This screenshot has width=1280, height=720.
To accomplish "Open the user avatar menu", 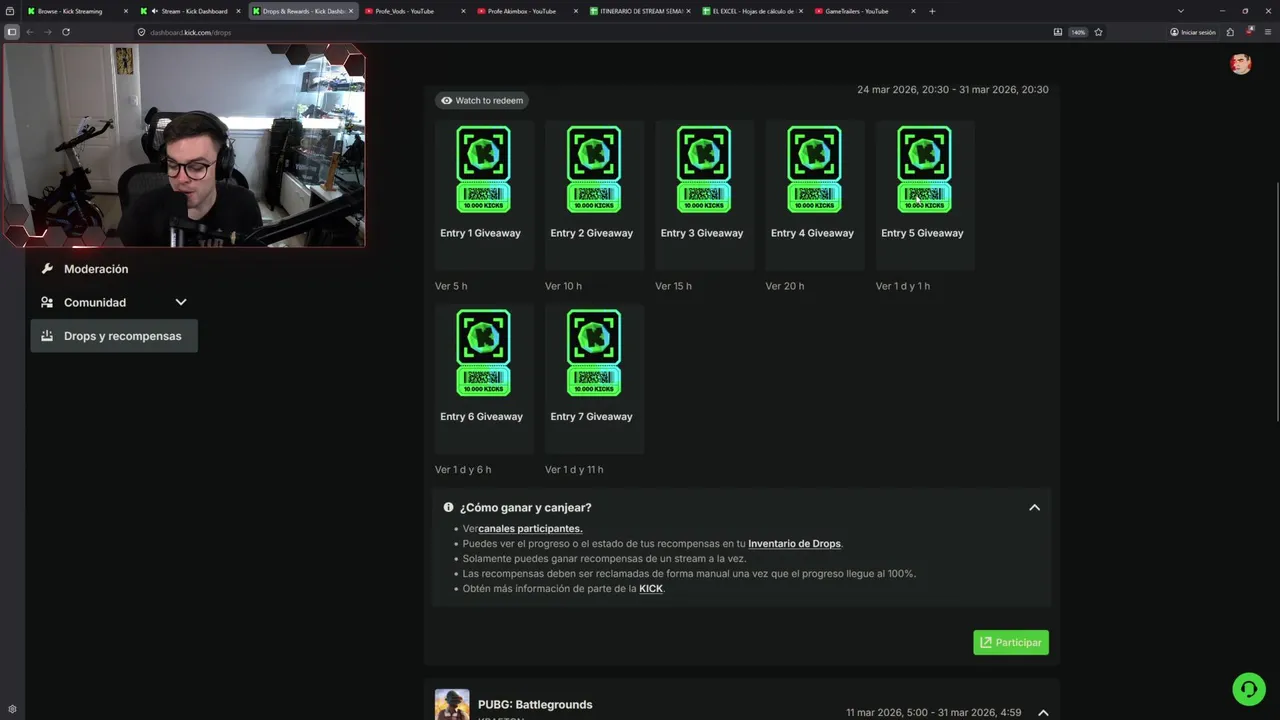I will pyautogui.click(x=1241, y=64).
